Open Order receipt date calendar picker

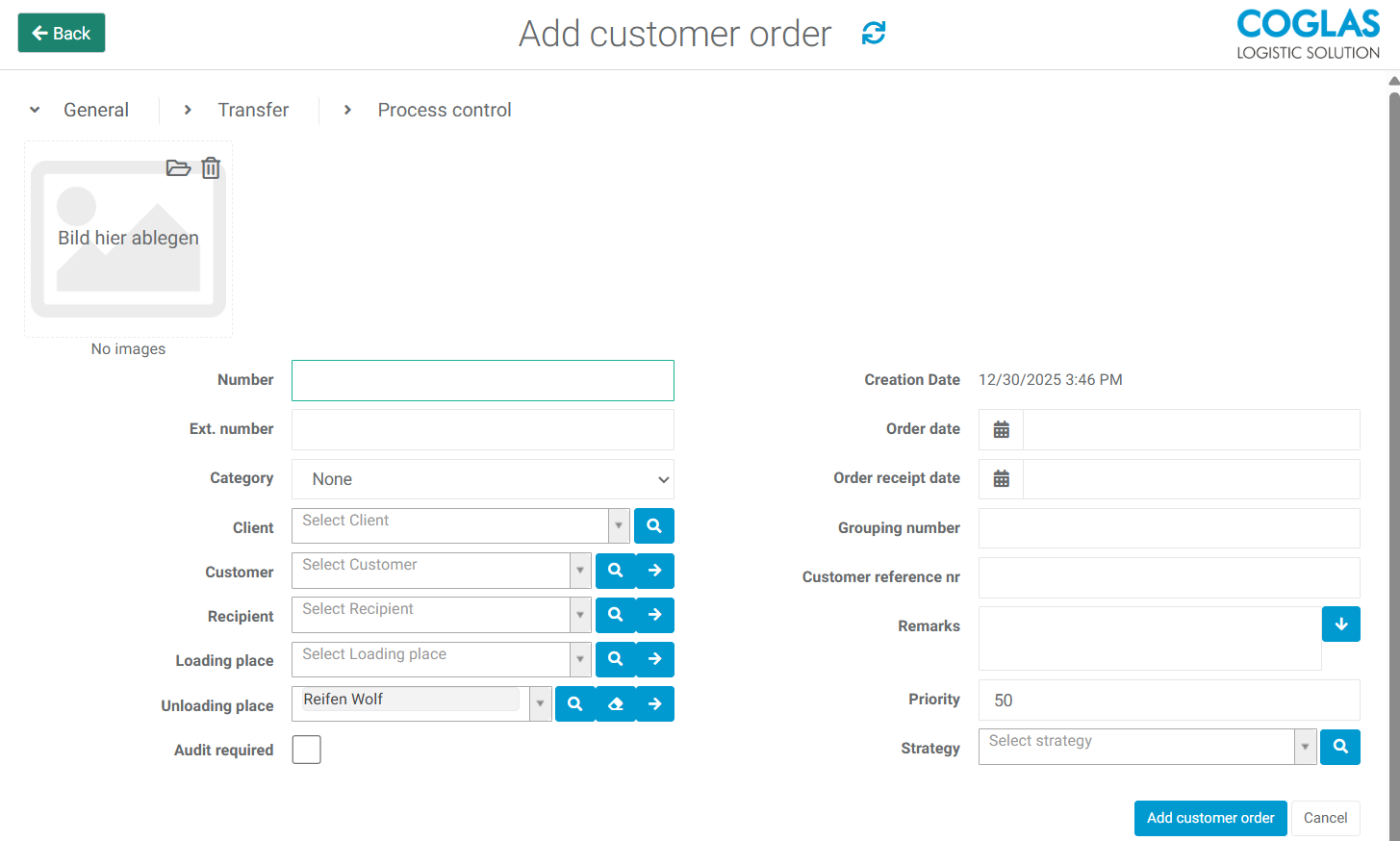(x=1001, y=479)
